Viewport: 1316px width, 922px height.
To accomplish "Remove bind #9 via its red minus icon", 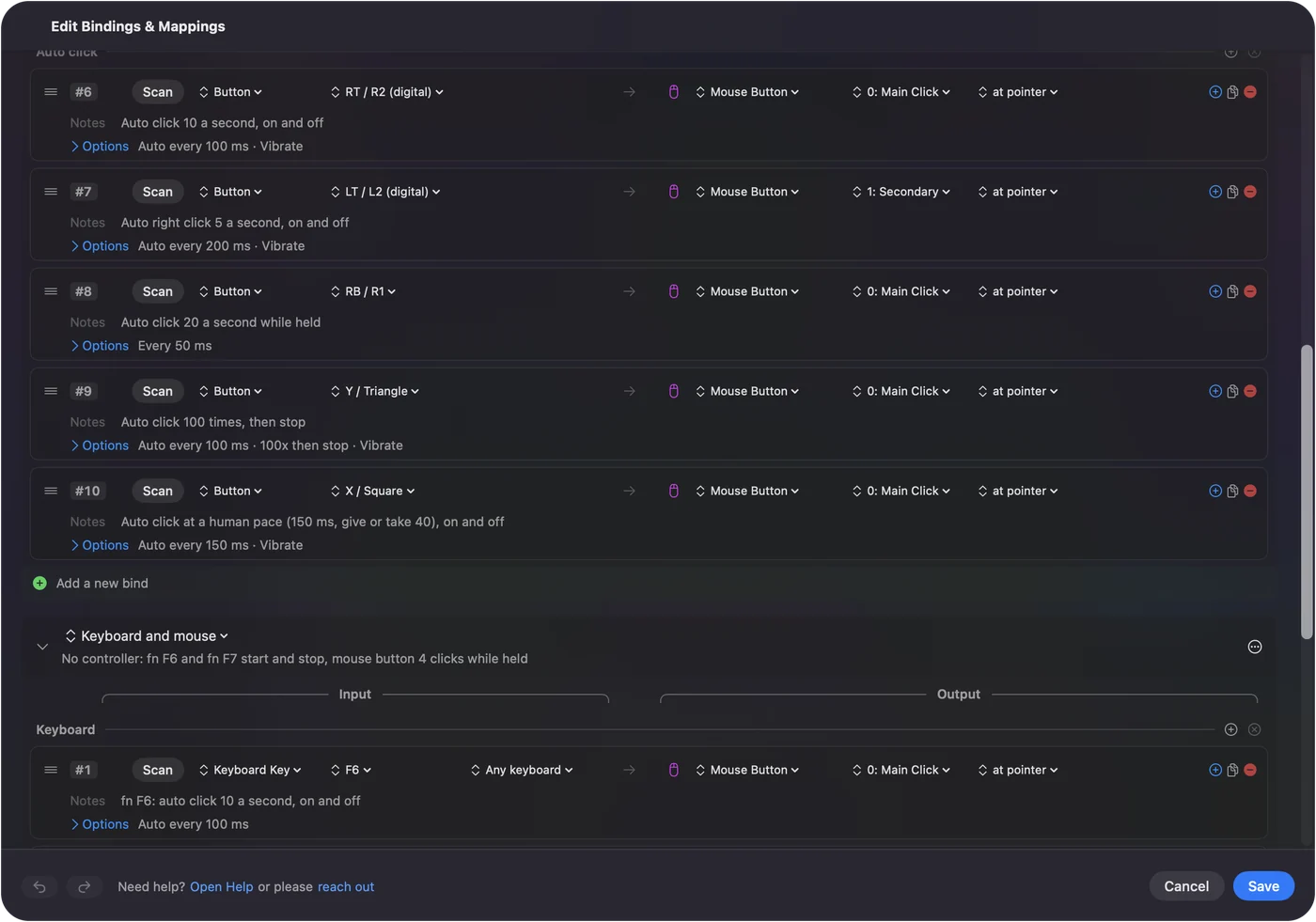I will tap(1250, 391).
